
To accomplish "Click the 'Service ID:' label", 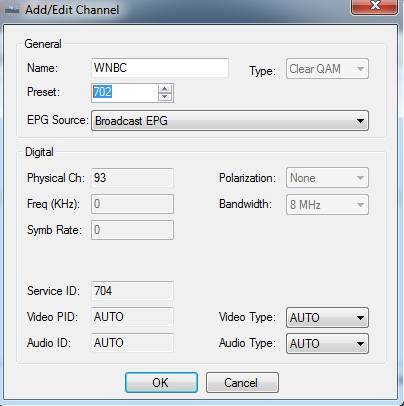I will (53, 291).
